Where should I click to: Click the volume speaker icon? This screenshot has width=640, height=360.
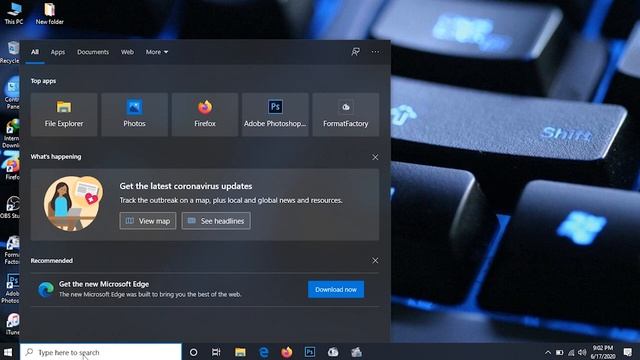[582, 353]
